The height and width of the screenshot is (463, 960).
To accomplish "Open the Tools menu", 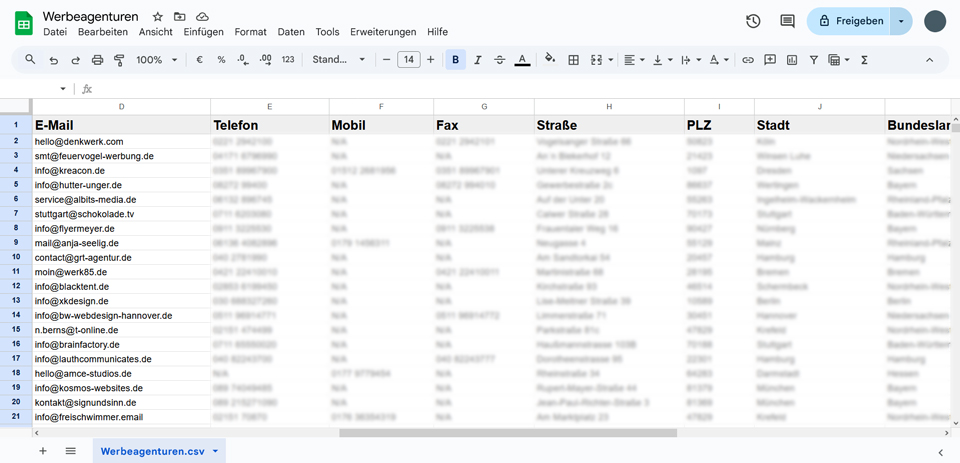I will coord(328,32).
